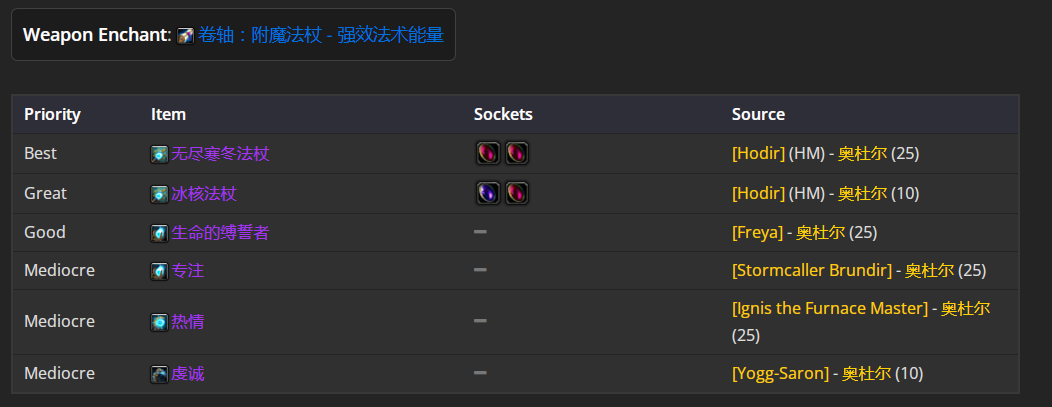Click the 专注 item icon
This screenshot has height=407, width=1052.
coord(159,271)
